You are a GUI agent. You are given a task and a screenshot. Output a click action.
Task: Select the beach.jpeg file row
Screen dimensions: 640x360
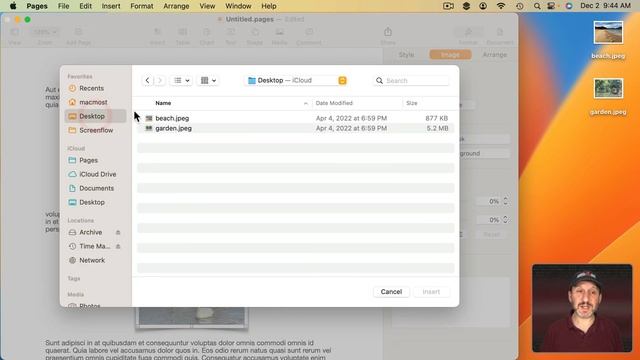(296, 118)
